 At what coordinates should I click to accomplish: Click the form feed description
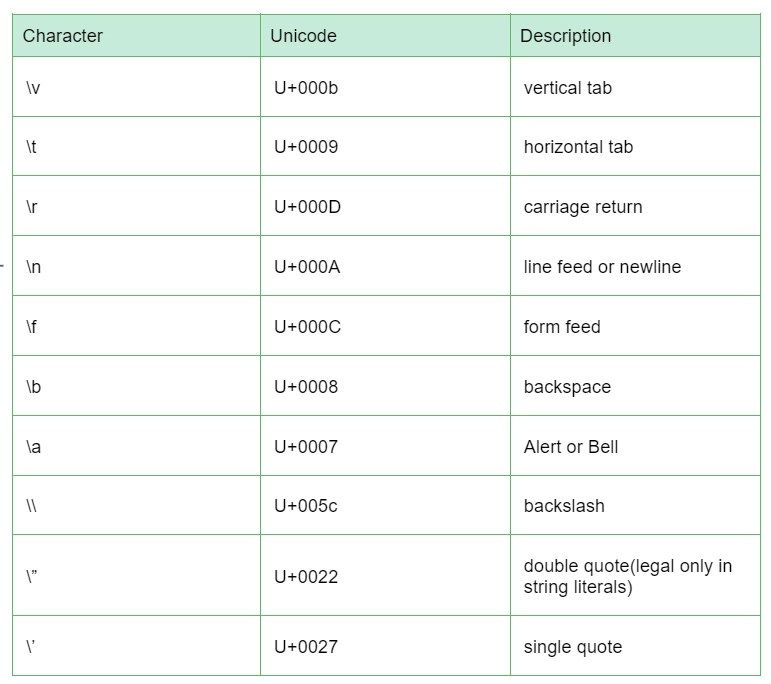click(x=562, y=327)
